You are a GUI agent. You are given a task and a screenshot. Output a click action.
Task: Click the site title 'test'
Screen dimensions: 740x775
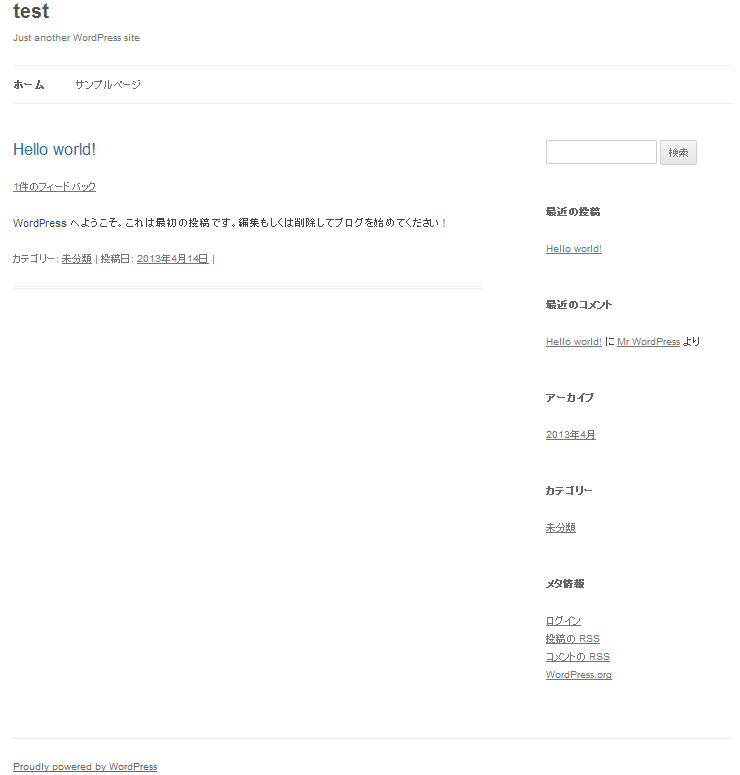pyautogui.click(x=31, y=12)
